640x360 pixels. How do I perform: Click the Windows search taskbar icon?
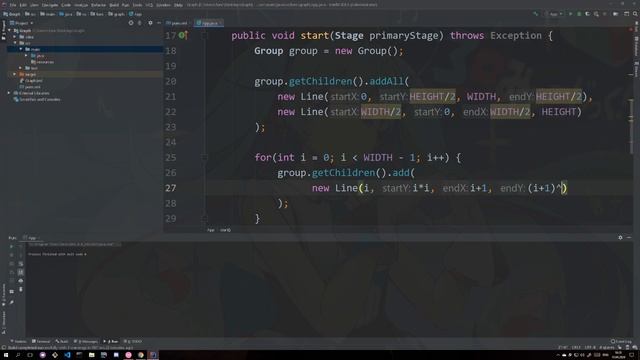pyautogui.click(x=18, y=355)
